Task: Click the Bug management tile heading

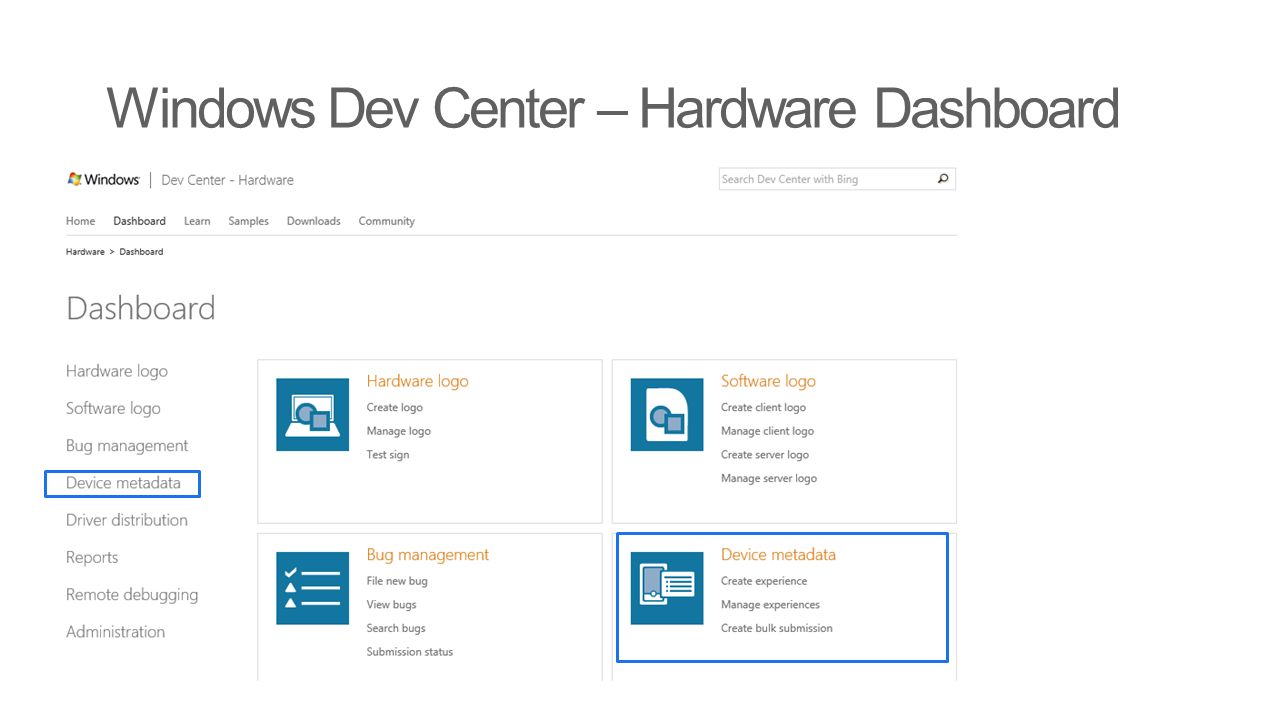Action: coord(428,555)
